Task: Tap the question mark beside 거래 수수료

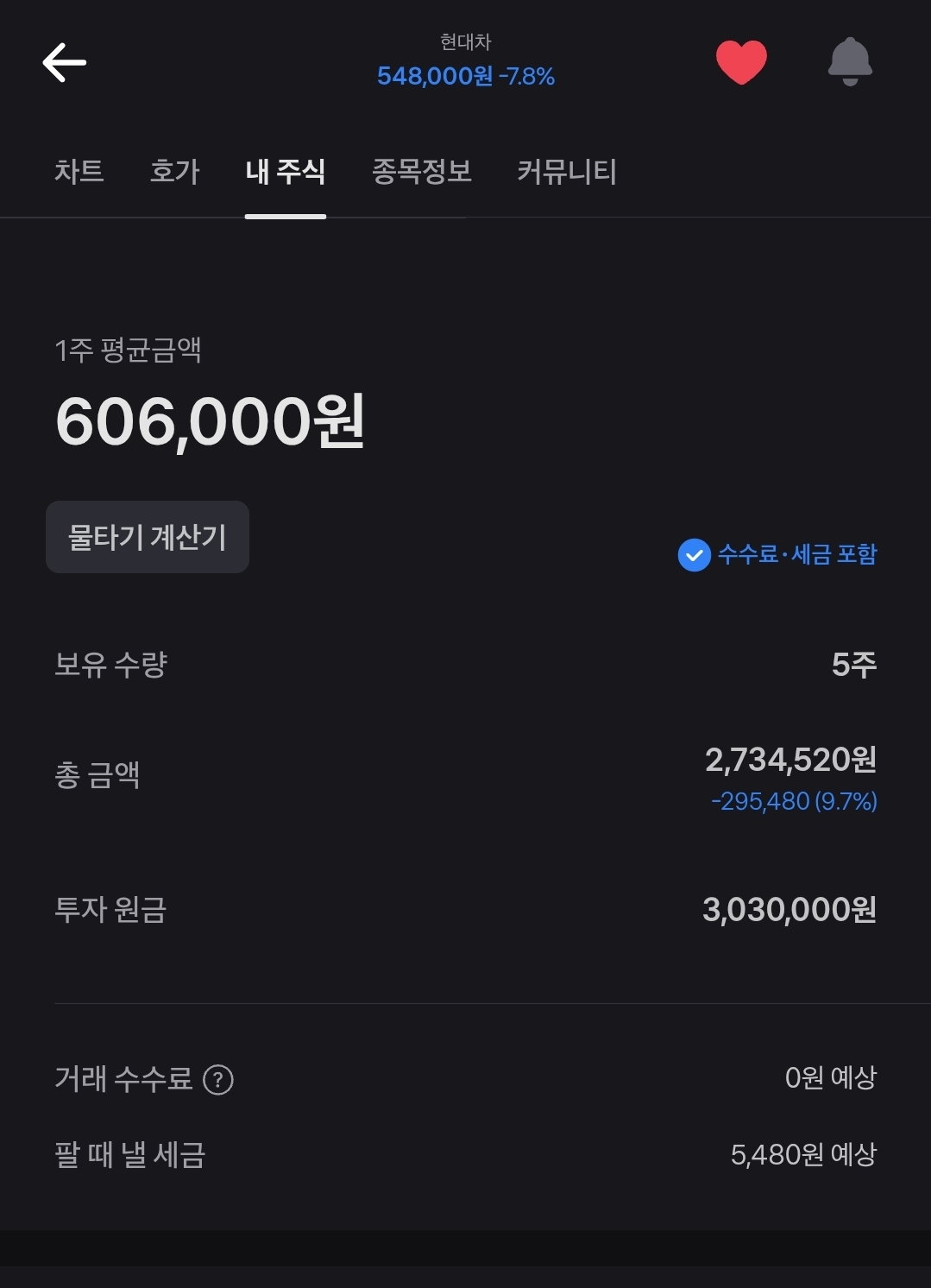Action: click(218, 1079)
